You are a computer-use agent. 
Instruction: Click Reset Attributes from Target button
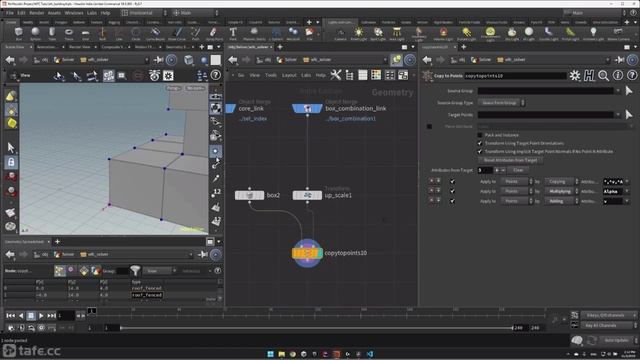[x=510, y=160]
